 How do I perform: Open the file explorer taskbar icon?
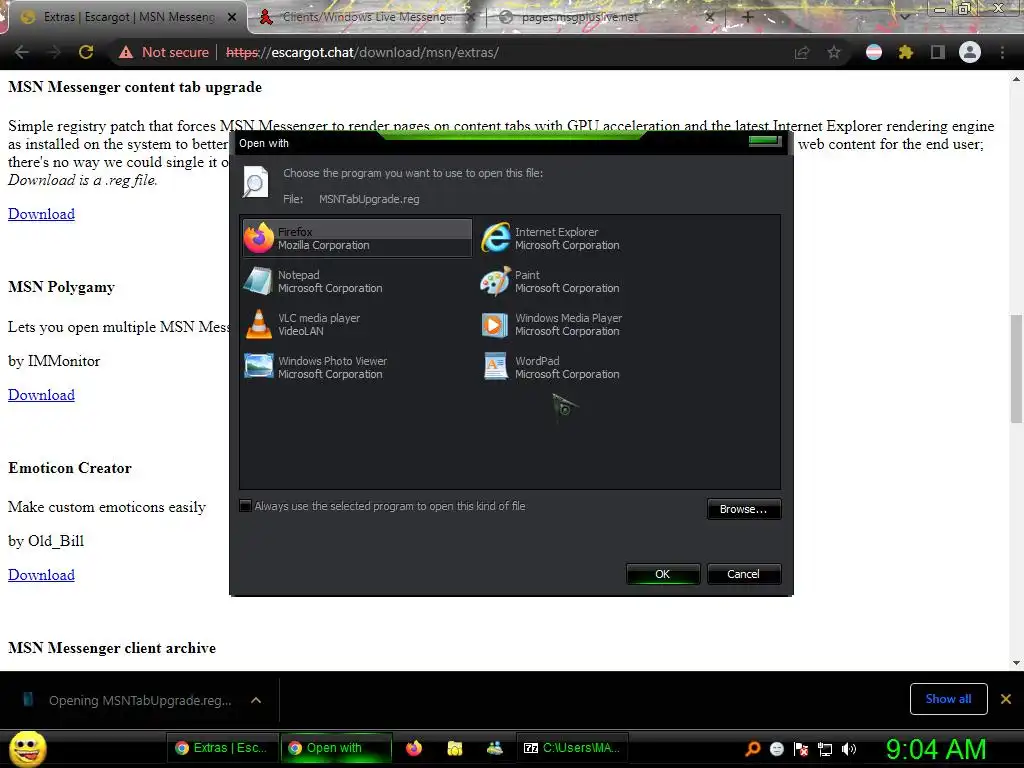[455, 748]
